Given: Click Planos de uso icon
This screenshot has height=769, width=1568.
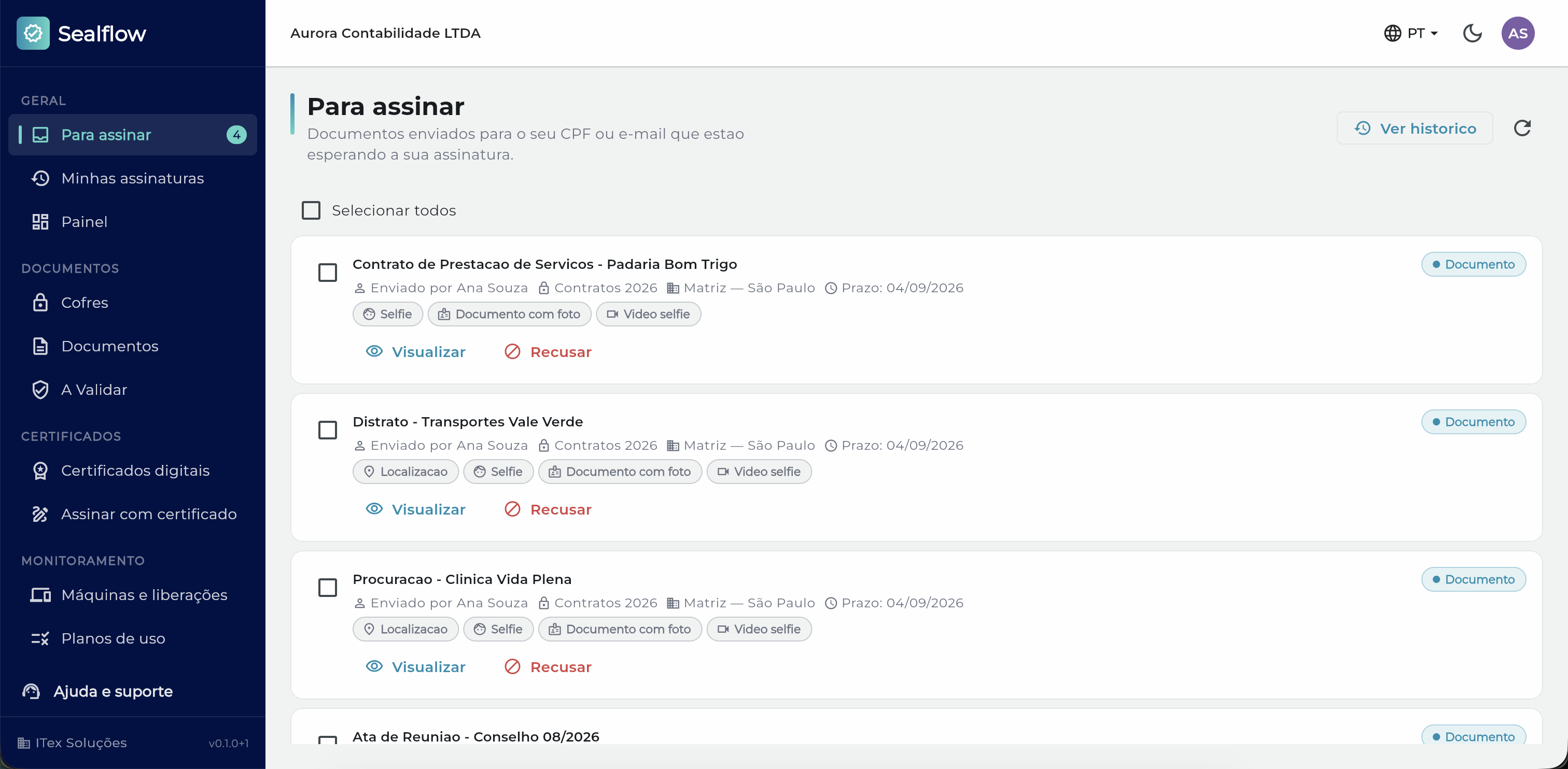Looking at the screenshot, I should pyautogui.click(x=40, y=638).
